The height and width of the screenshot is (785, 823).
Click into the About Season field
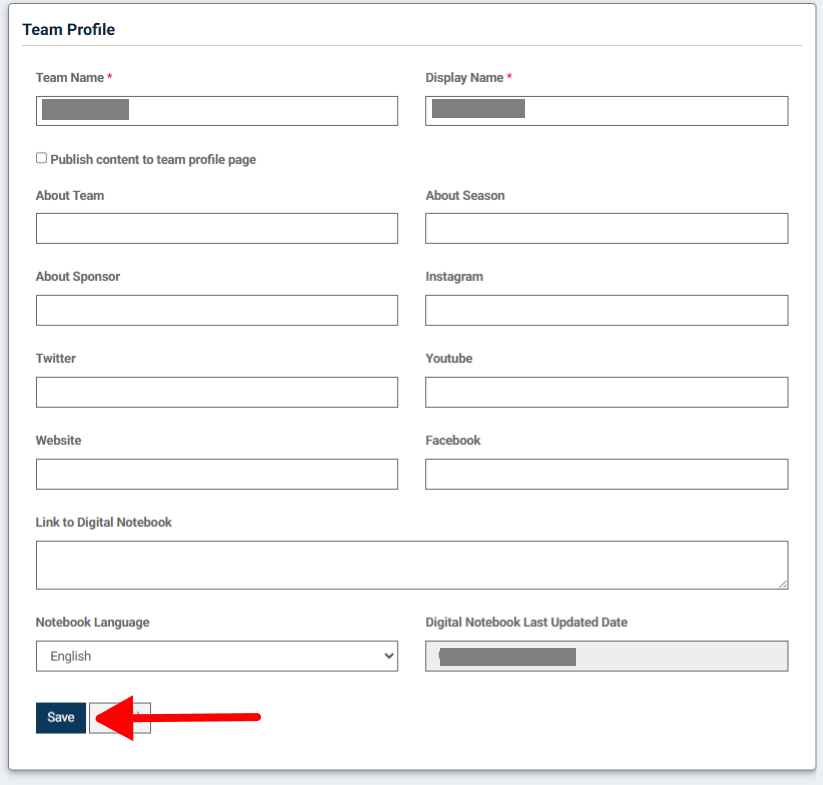coord(607,228)
